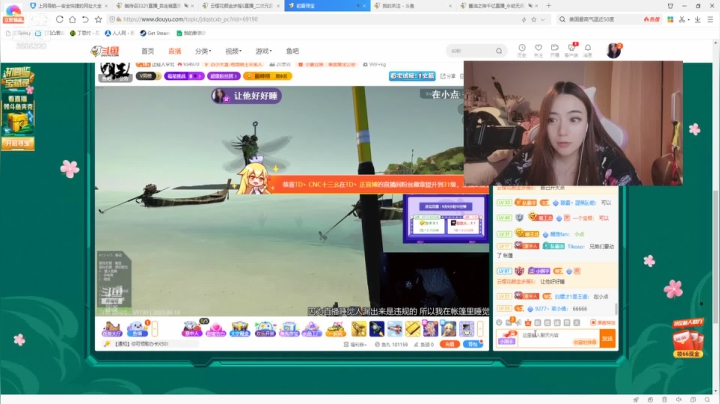Viewport: 720px width, 404px height.
Task: Open the blue 背包 backpack button
Action: point(472,344)
